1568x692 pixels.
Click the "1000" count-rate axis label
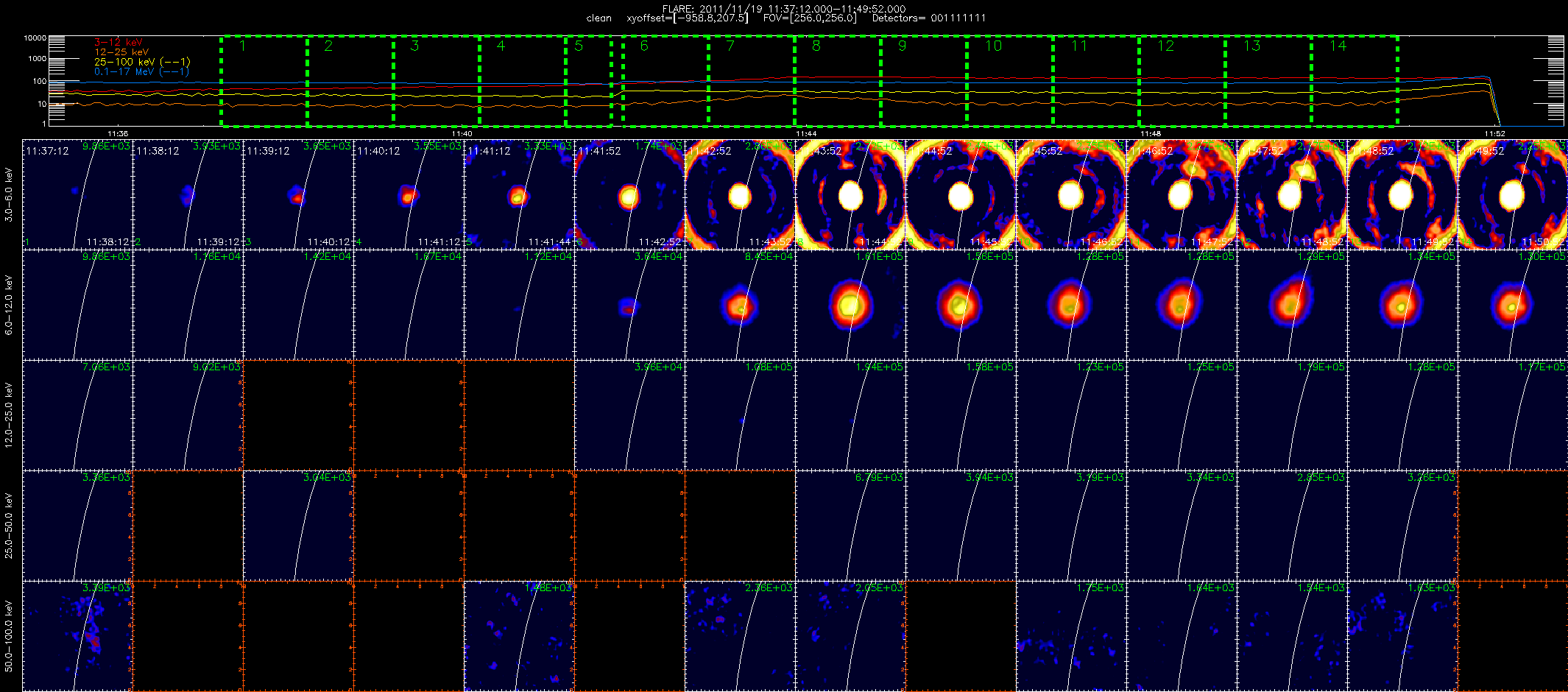point(38,59)
